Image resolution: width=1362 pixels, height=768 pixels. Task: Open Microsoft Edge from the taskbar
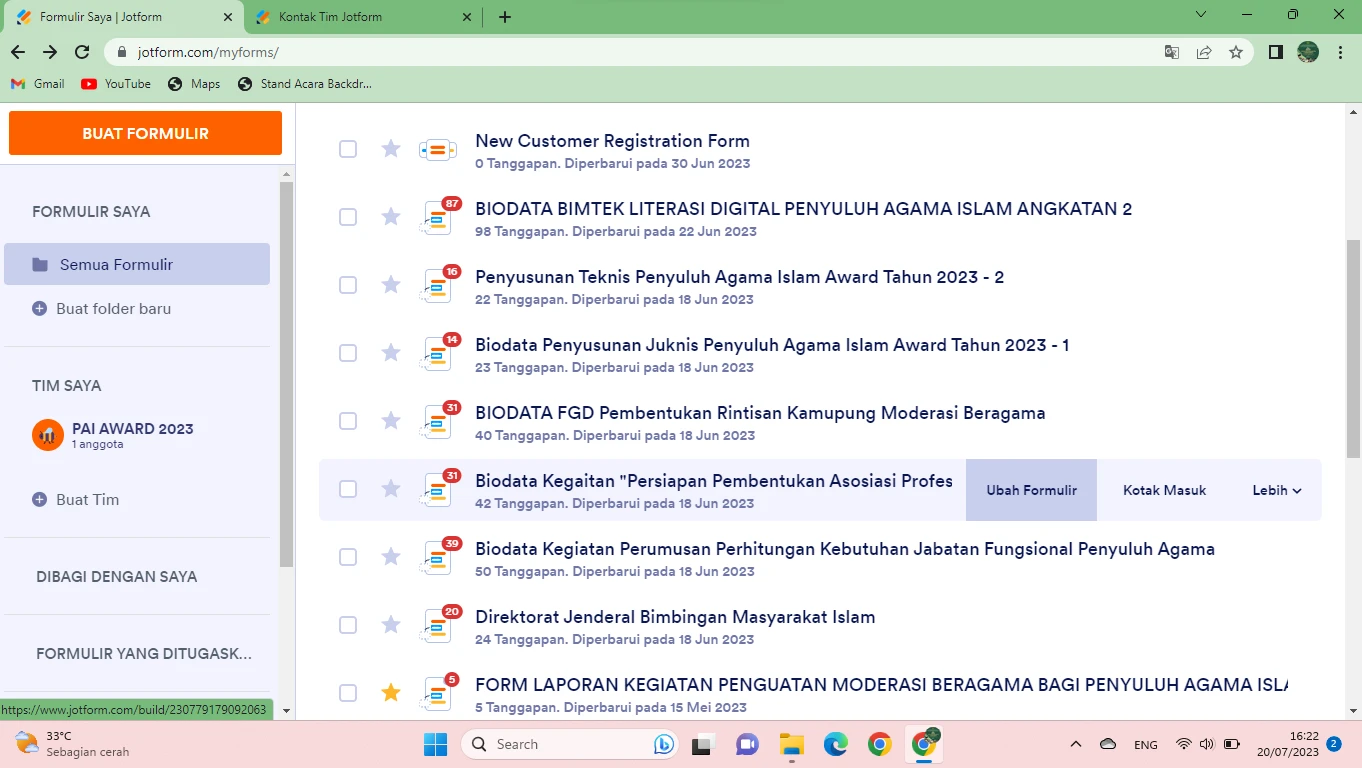click(x=835, y=744)
